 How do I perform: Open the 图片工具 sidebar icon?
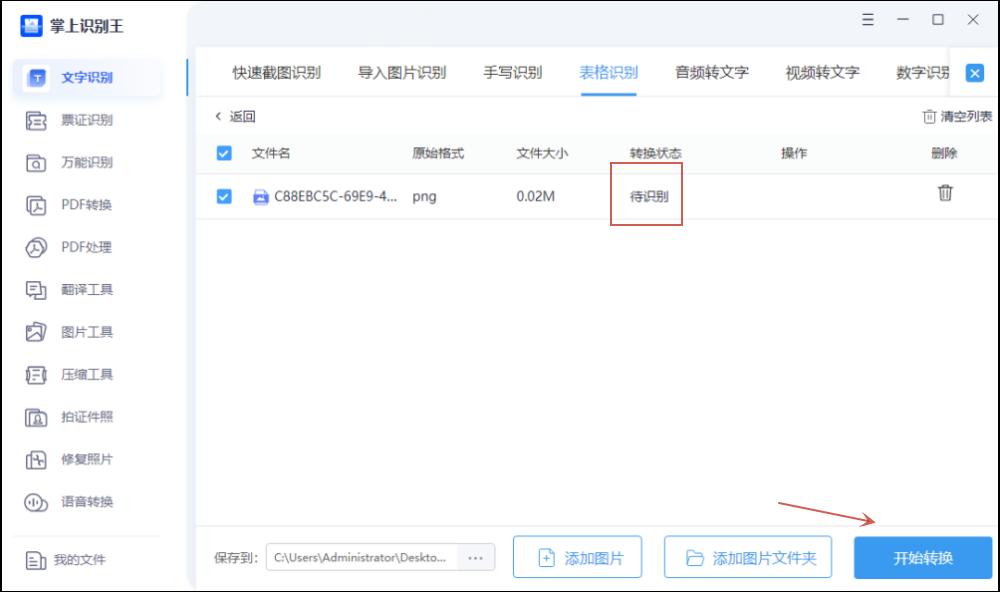36,332
